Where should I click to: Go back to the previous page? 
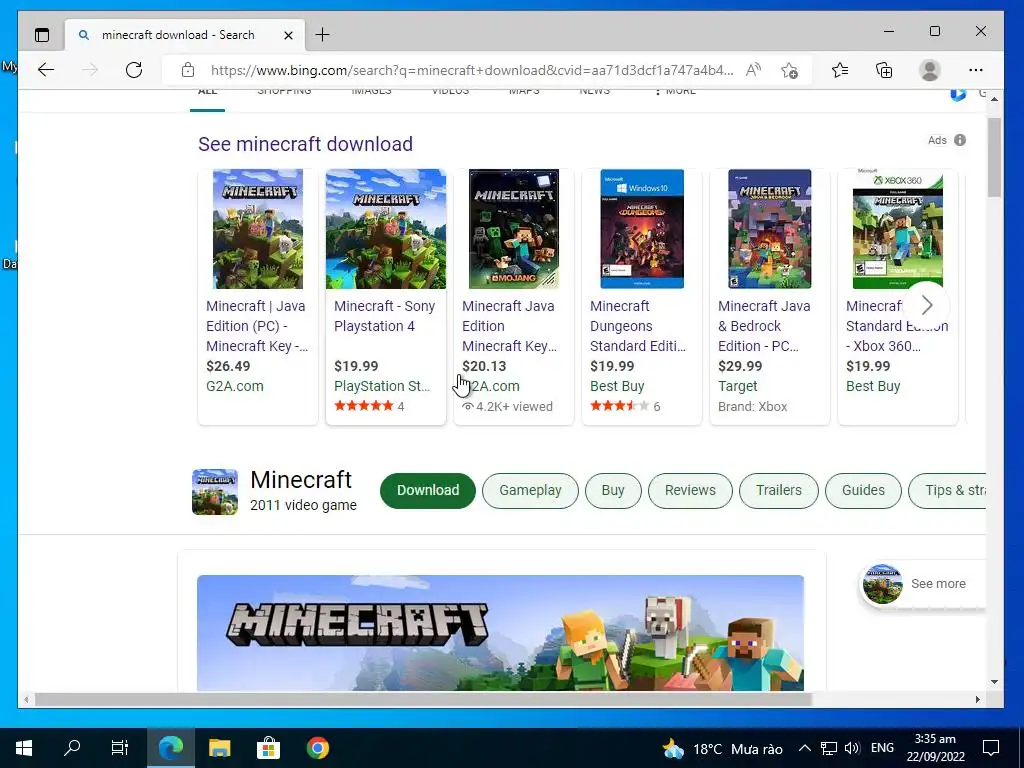46,70
